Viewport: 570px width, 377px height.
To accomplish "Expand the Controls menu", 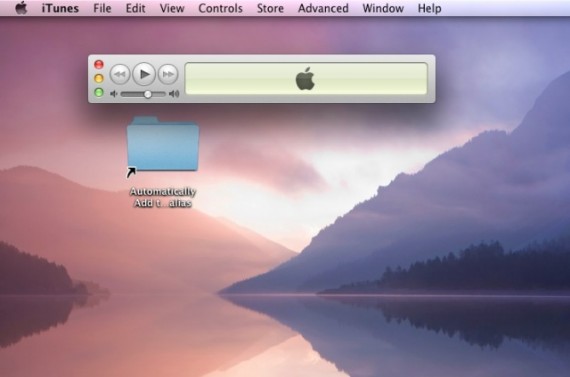I will pyautogui.click(x=220, y=8).
